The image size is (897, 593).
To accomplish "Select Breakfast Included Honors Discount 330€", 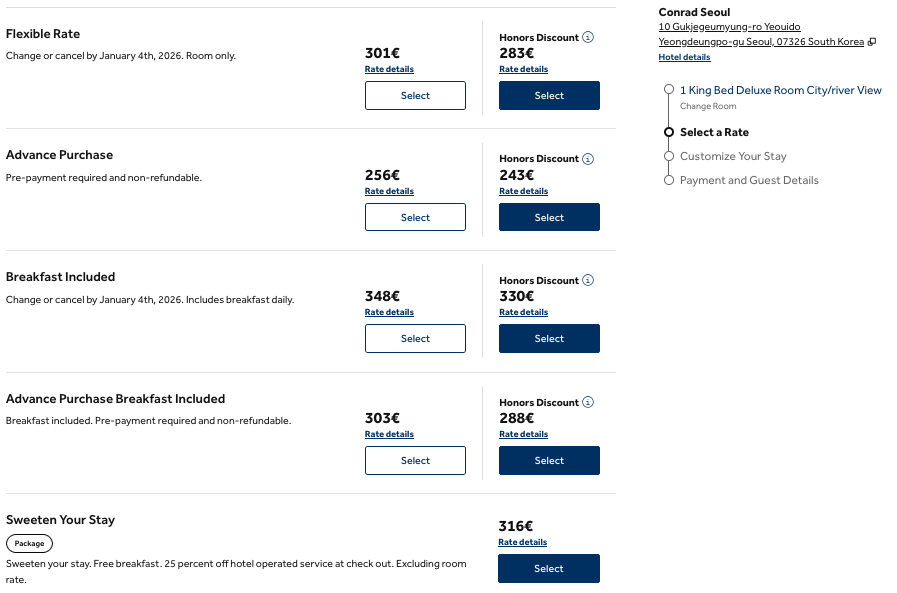I will tap(549, 339).
